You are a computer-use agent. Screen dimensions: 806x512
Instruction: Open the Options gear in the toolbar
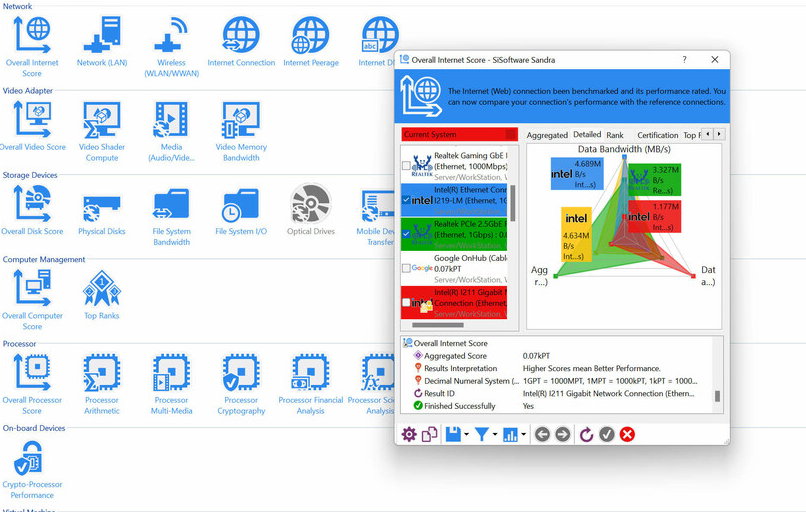409,434
